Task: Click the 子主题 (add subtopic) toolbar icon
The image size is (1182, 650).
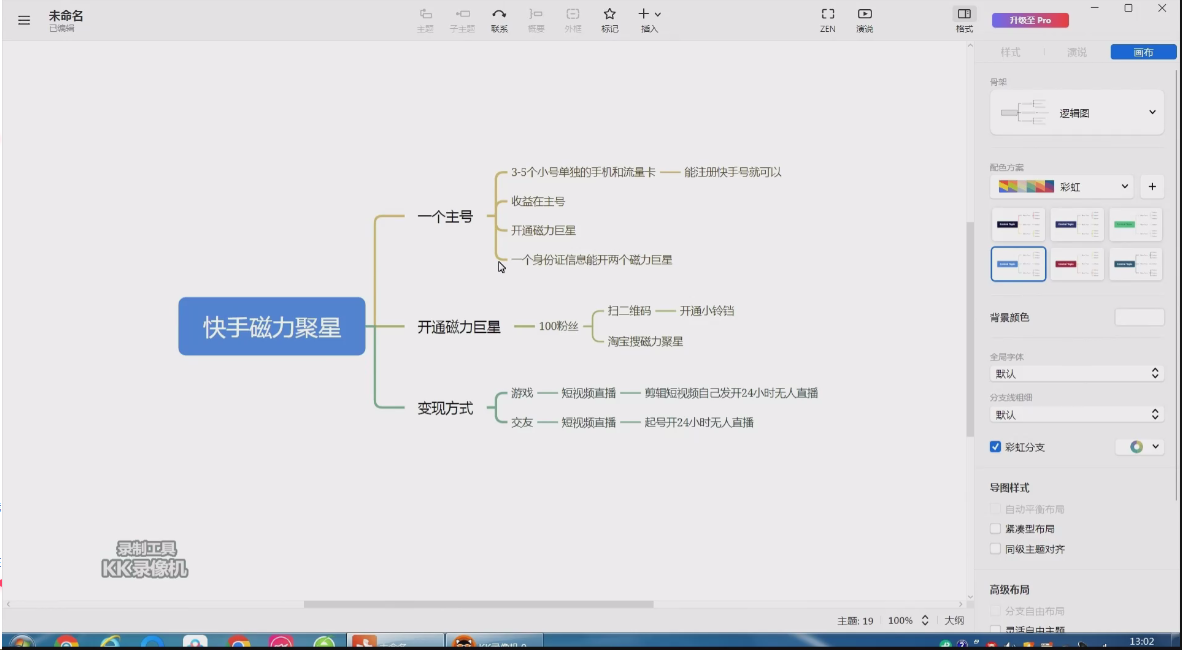Action: [x=462, y=14]
